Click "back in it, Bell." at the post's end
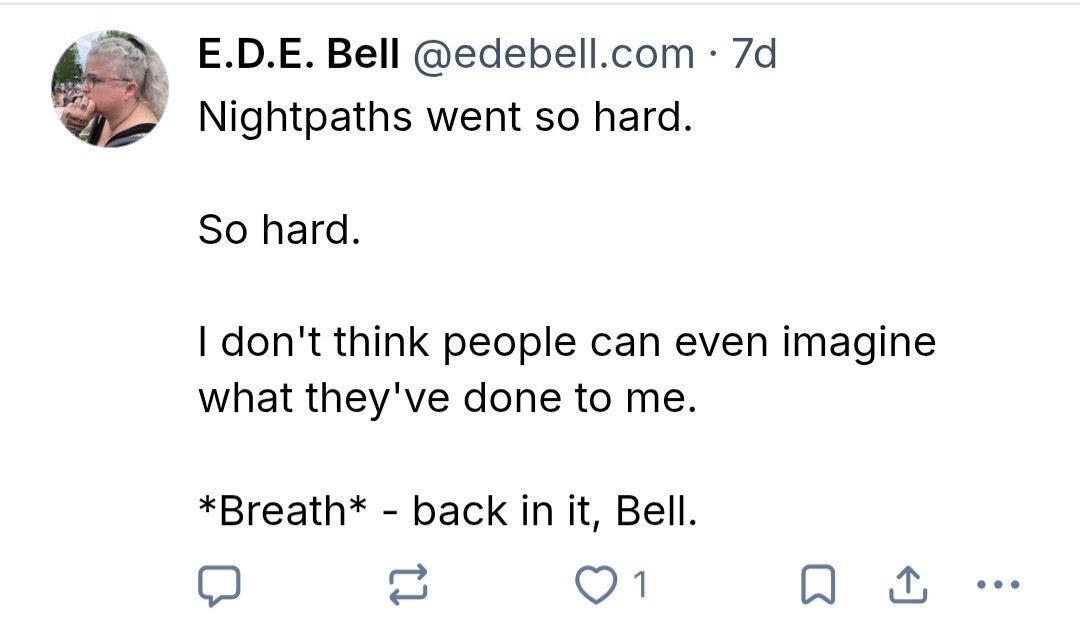This screenshot has width=1080, height=638. click(552, 511)
